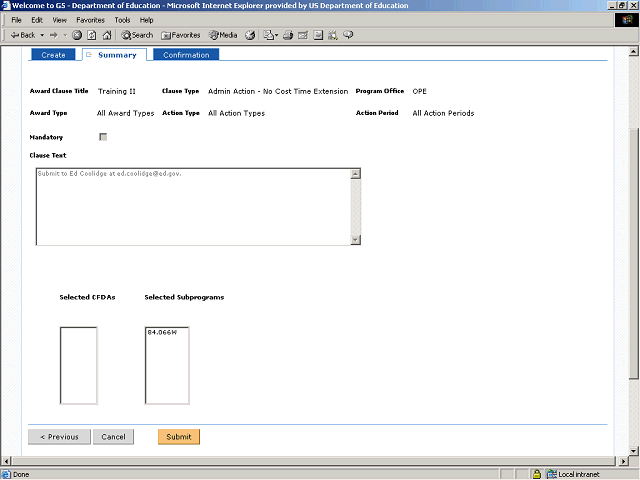
Task: Click the Edit page toolbar icon
Action: [303, 35]
